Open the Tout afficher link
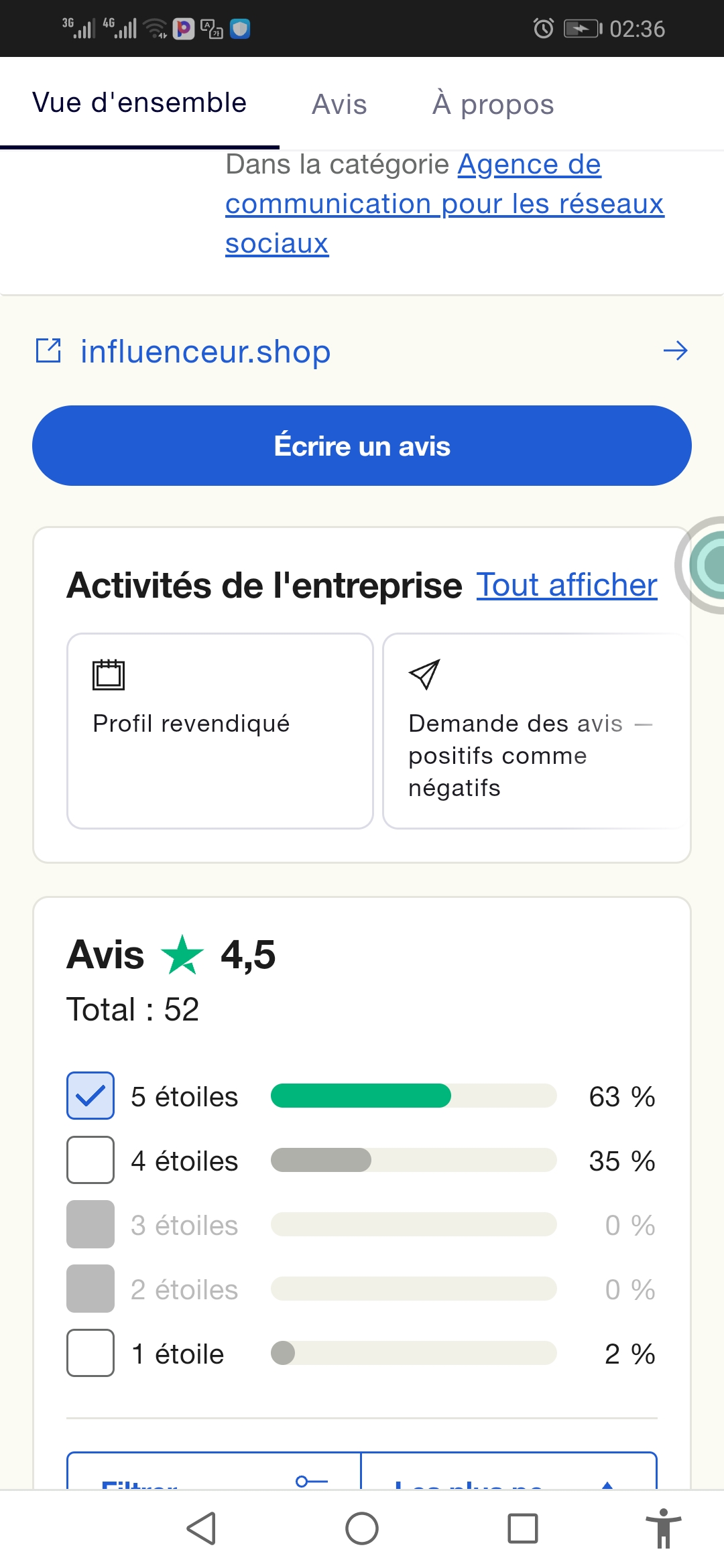Viewport: 724px width, 1568px height. [566, 585]
